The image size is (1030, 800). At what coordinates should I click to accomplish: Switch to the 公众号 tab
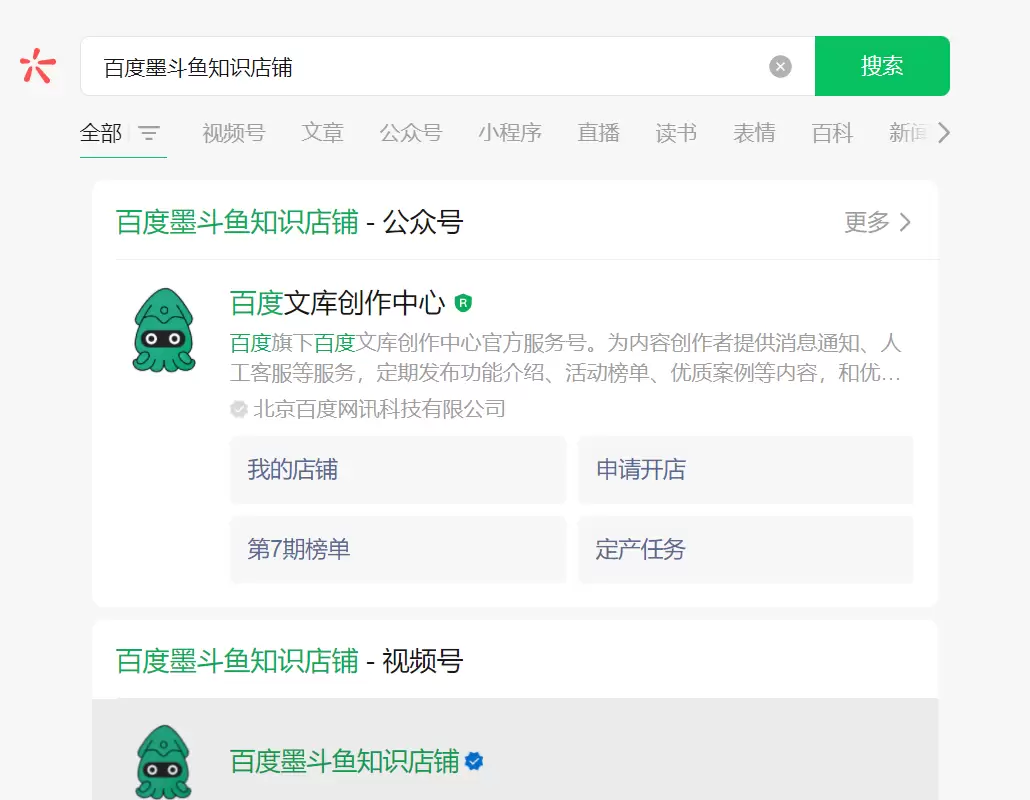[411, 132]
